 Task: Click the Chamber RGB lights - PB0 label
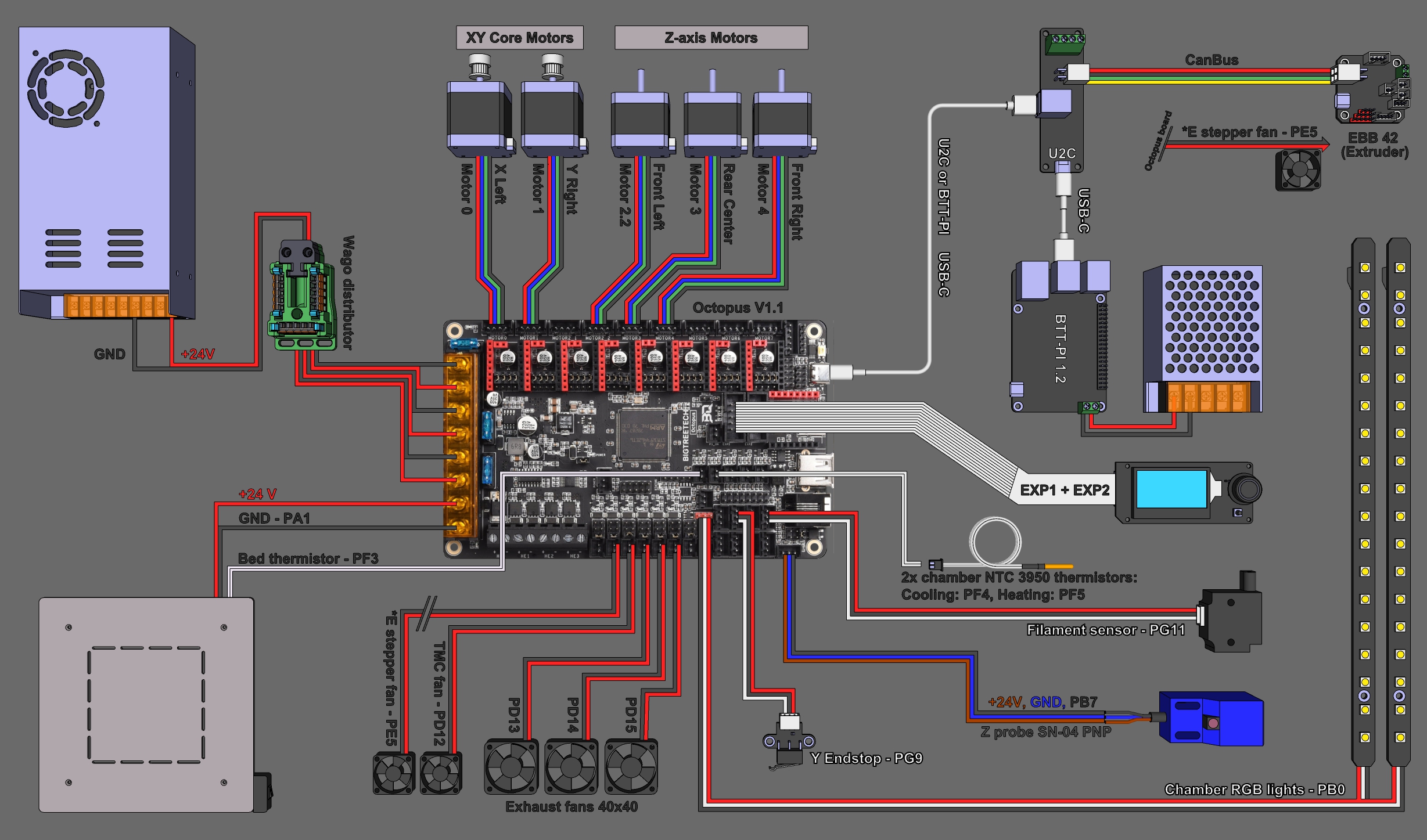pyautogui.click(x=1255, y=789)
